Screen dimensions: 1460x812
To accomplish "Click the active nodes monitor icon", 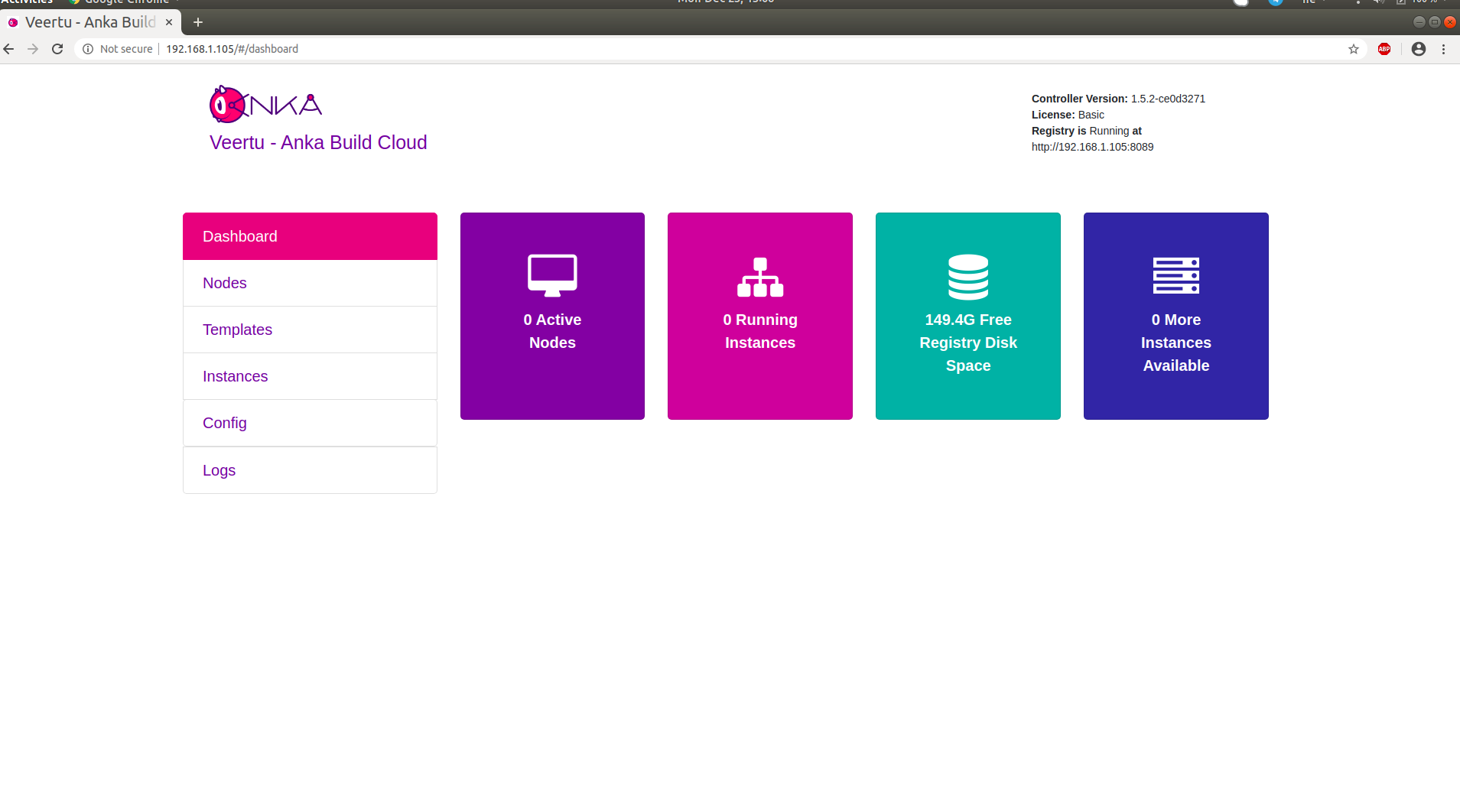I will [551, 274].
